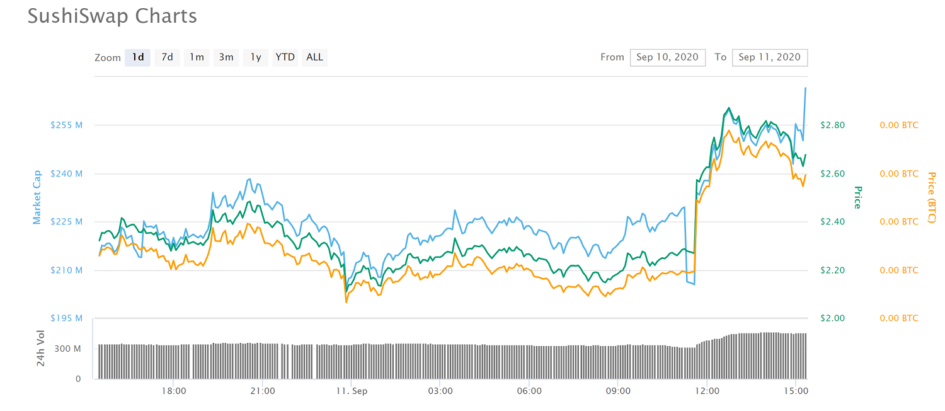Select the 1y zoom range
Image resolution: width=945 pixels, height=411 pixels.
point(256,57)
